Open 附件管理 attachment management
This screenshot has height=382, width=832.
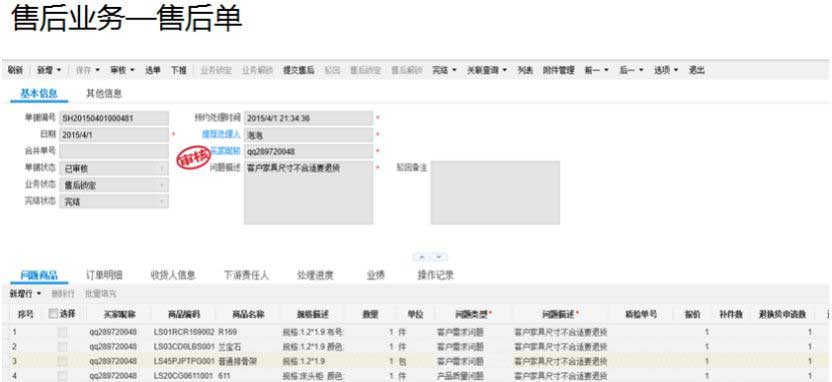559,70
